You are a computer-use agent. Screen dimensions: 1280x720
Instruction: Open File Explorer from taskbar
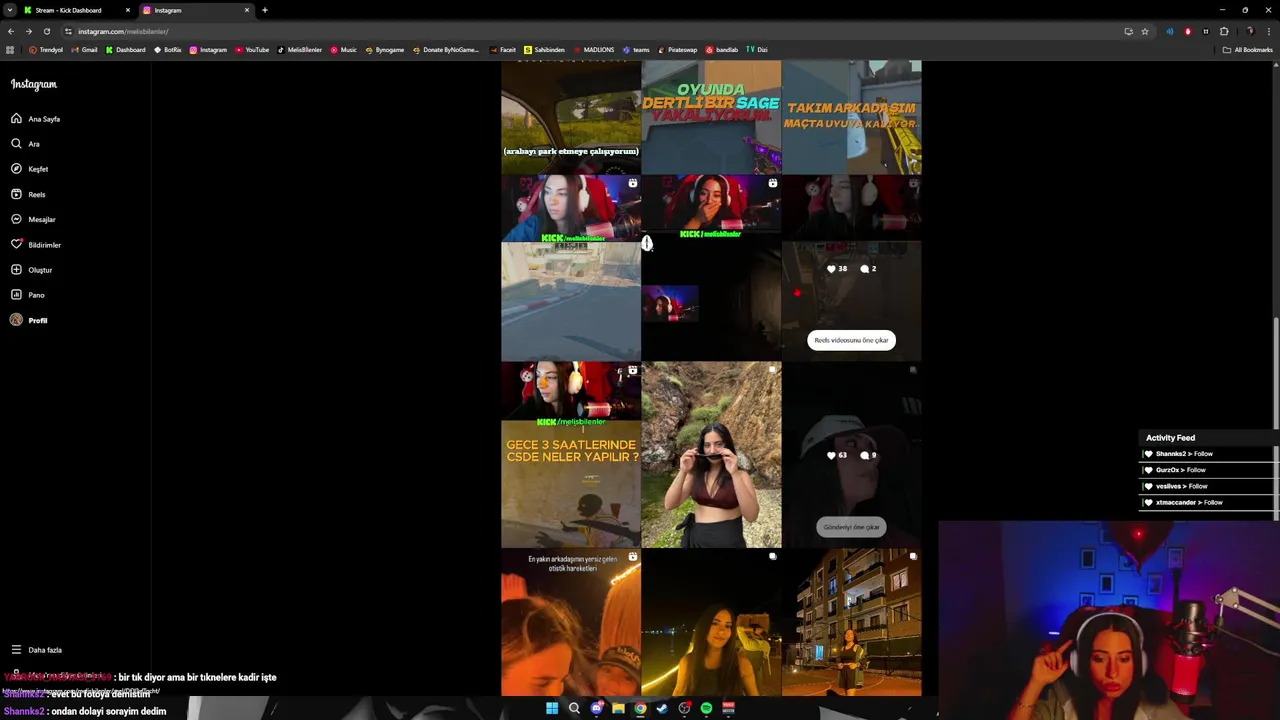(618, 708)
